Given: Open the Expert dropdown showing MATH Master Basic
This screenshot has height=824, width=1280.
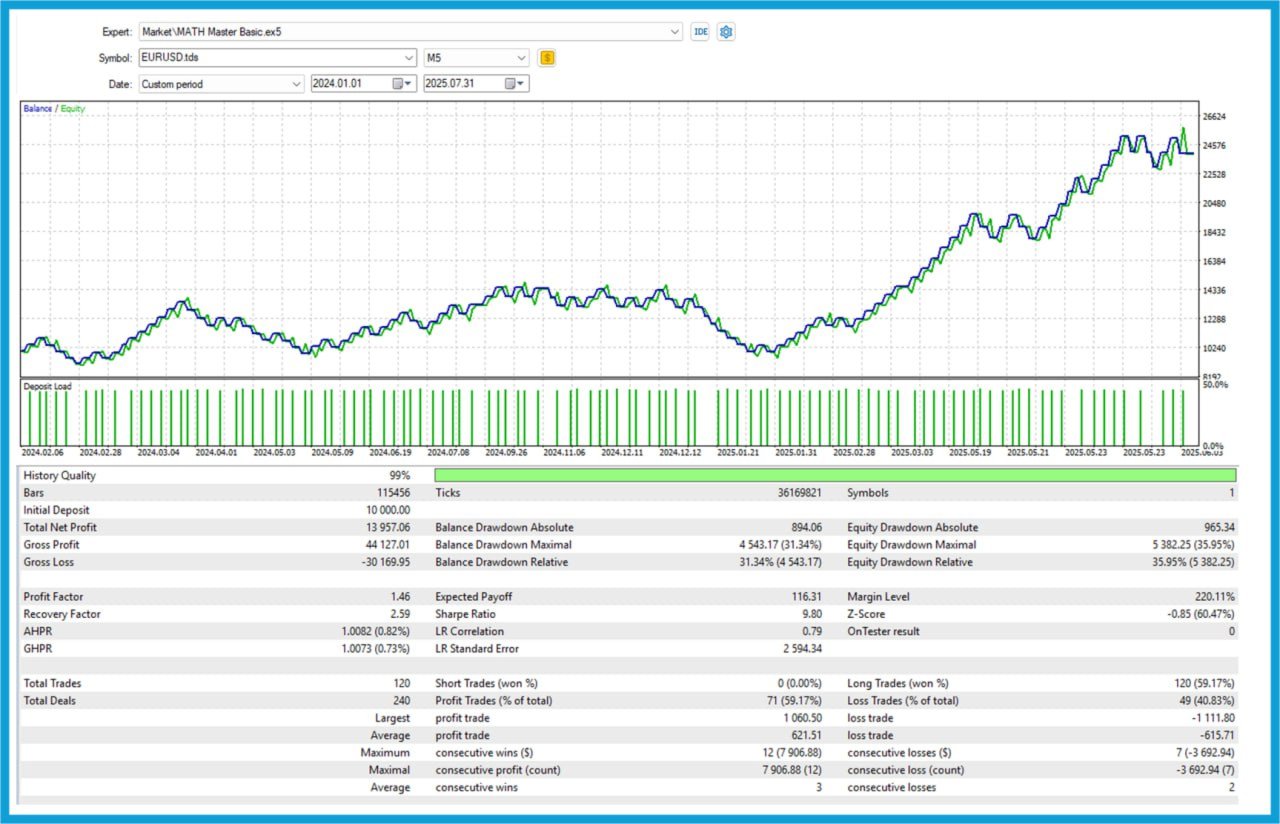Looking at the screenshot, I should pos(674,31).
